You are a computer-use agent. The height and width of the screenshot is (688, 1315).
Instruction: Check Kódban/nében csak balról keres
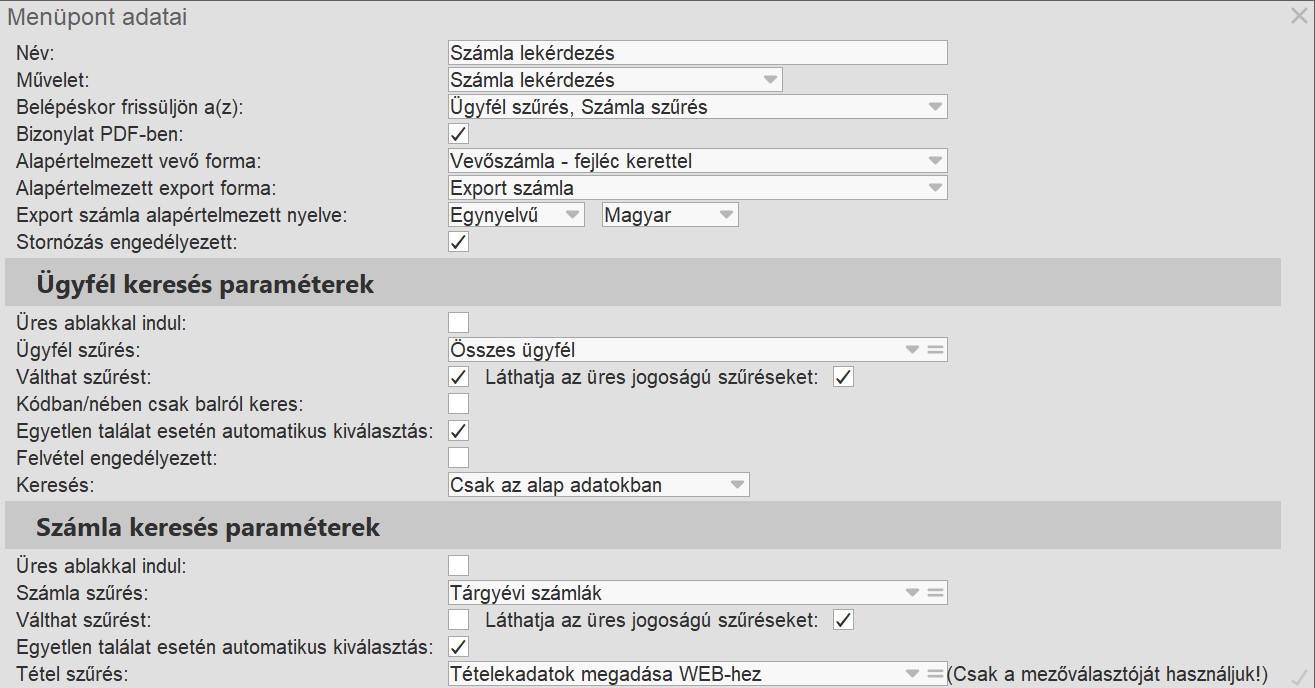459,404
